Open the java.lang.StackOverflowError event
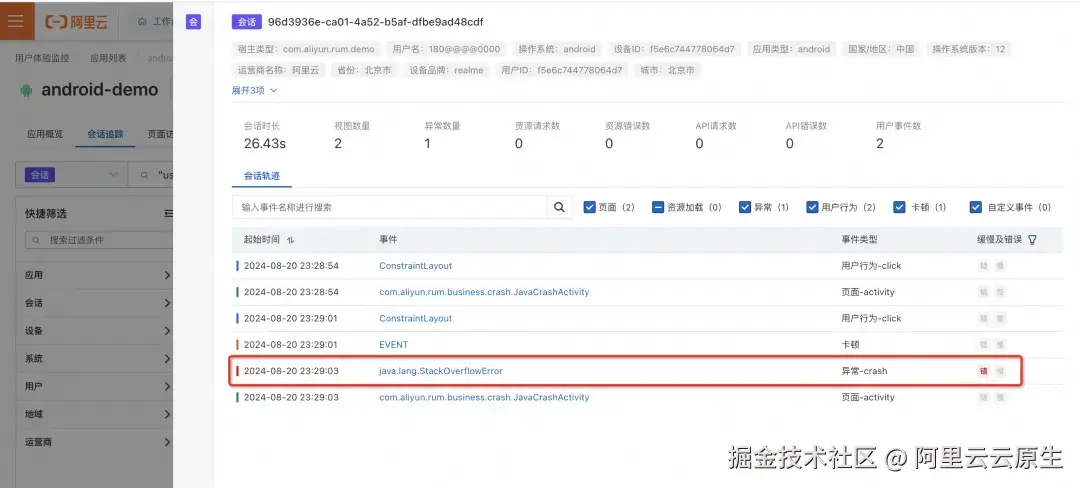The image size is (1080, 488). [x=441, y=371]
